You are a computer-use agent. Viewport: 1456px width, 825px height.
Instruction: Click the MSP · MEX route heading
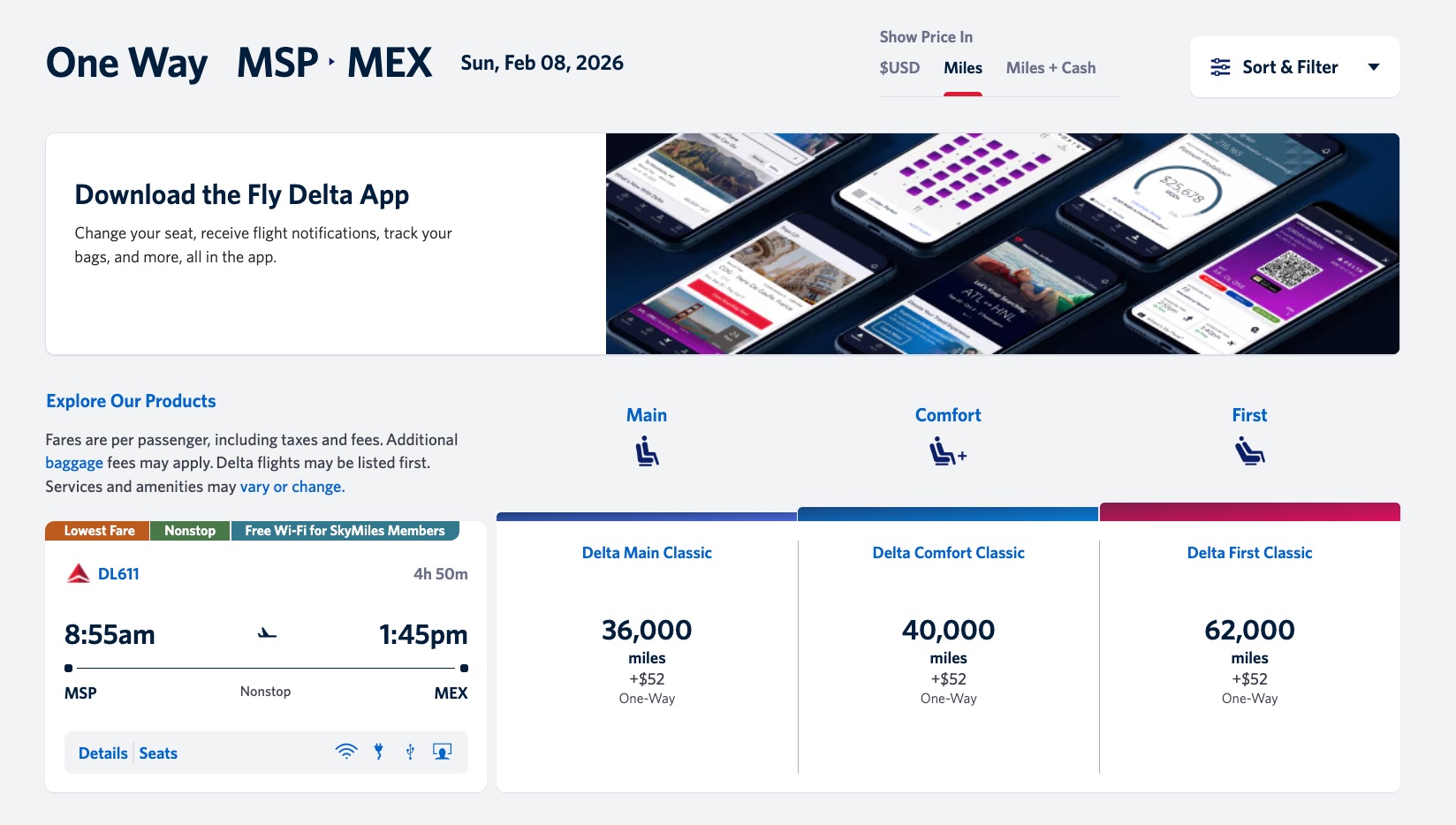click(x=334, y=63)
